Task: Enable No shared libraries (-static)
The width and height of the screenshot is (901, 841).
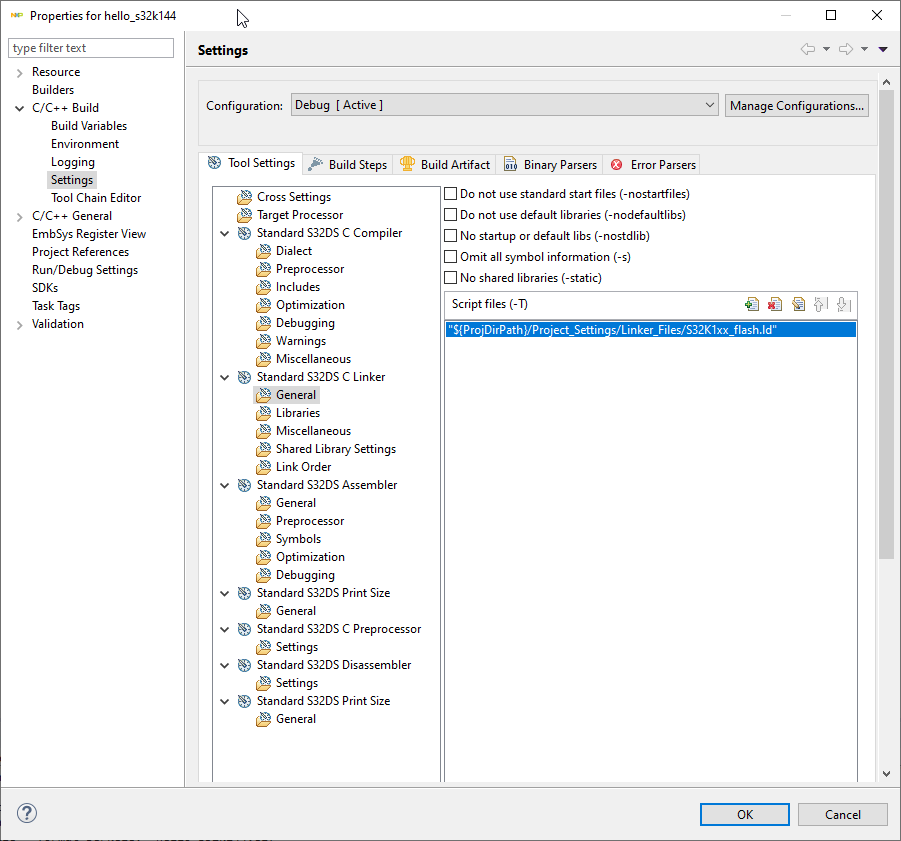Action: 450,277
